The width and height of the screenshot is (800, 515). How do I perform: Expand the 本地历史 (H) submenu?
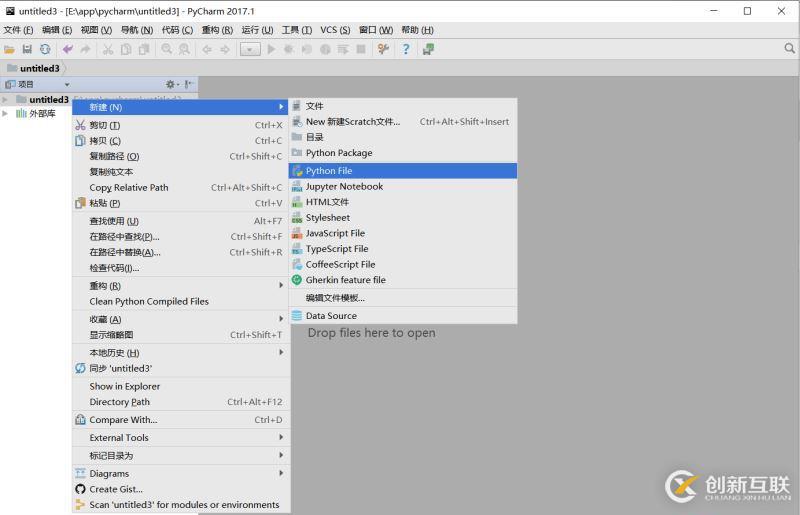pos(181,353)
